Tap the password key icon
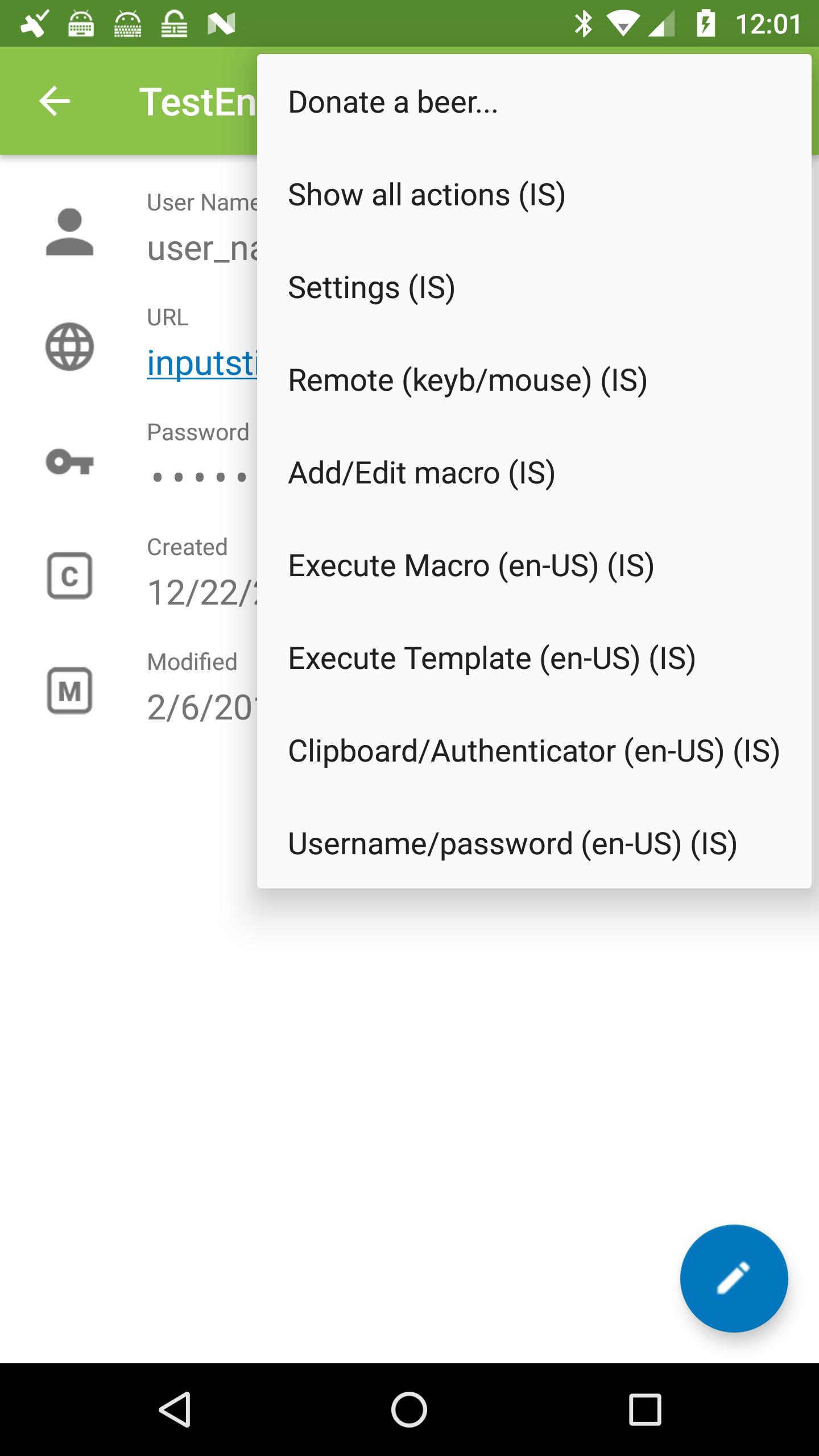The height and width of the screenshot is (1456, 819). (x=69, y=461)
